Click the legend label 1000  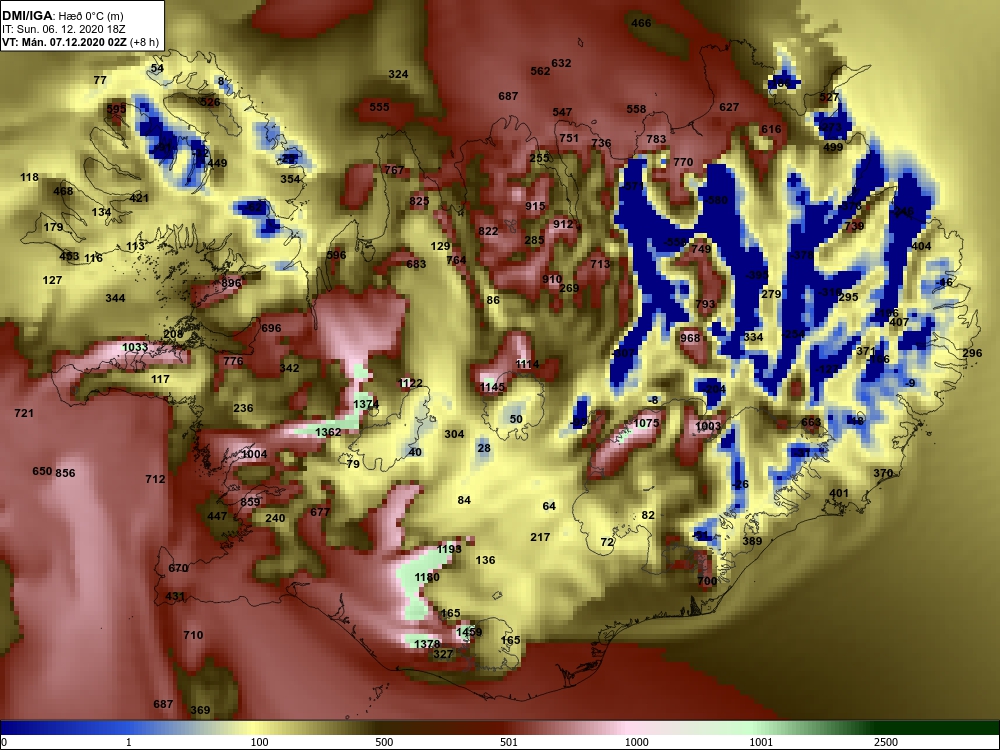coord(636,742)
